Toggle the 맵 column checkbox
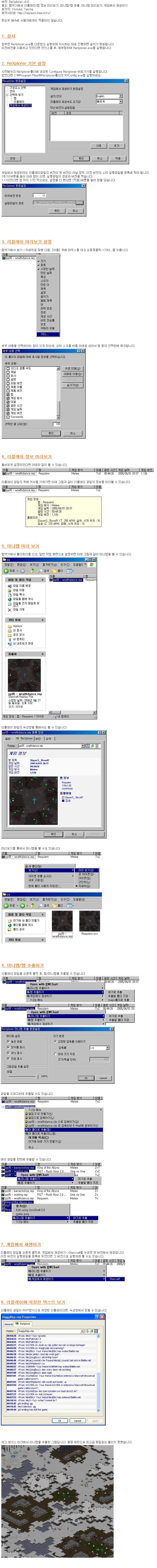 [8, 395]
